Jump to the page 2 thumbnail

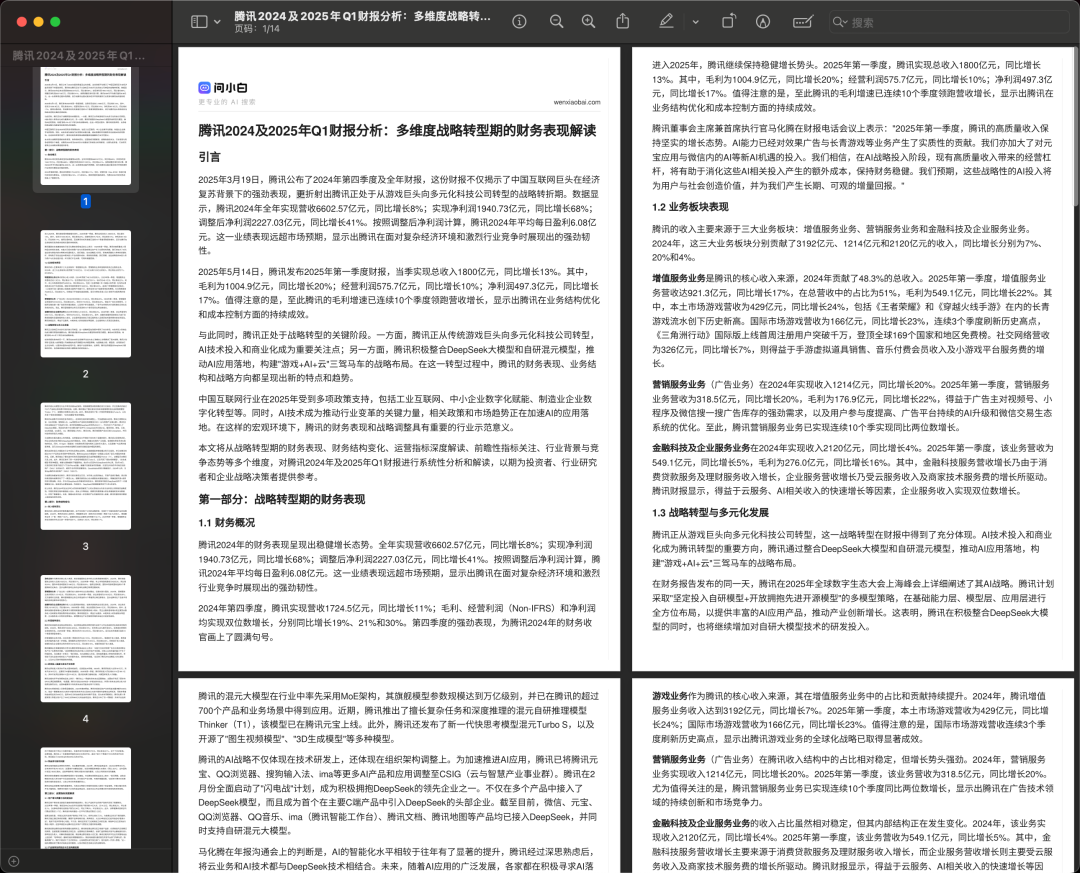tap(85, 294)
